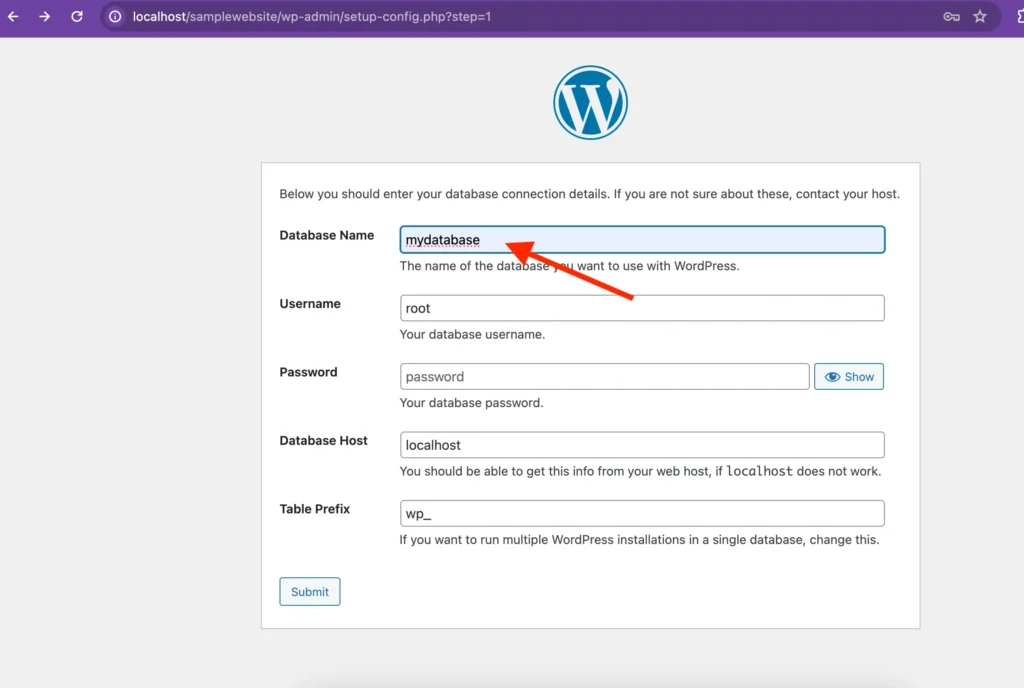Click the Database Host field with localhost
Image resolution: width=1024 pixels, height=688 pixels.
(643, 445)
